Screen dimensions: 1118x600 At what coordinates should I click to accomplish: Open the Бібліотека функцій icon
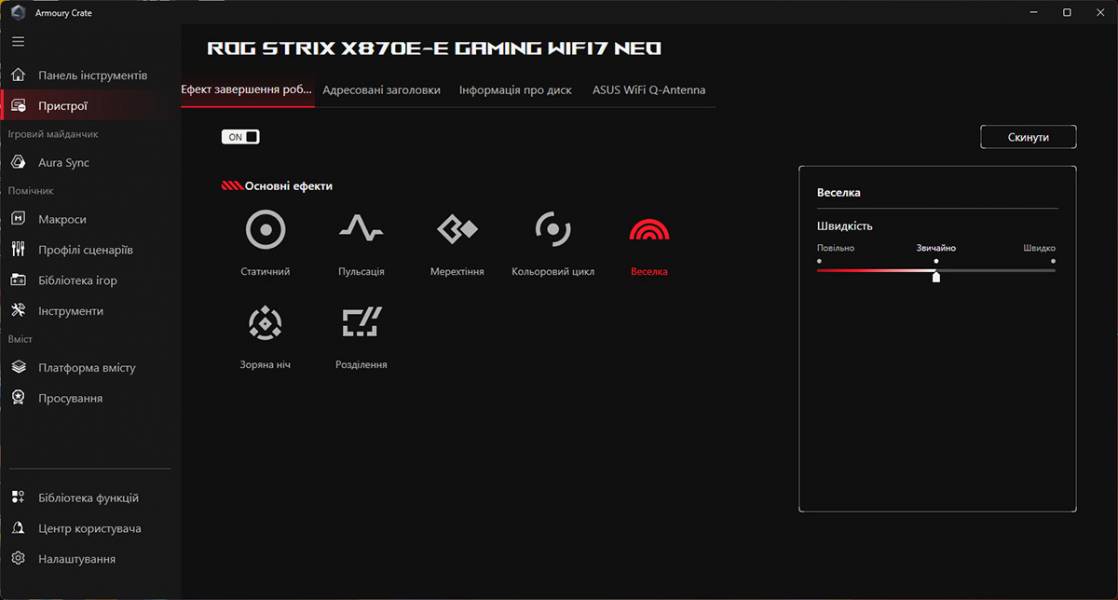click(19, 497)
